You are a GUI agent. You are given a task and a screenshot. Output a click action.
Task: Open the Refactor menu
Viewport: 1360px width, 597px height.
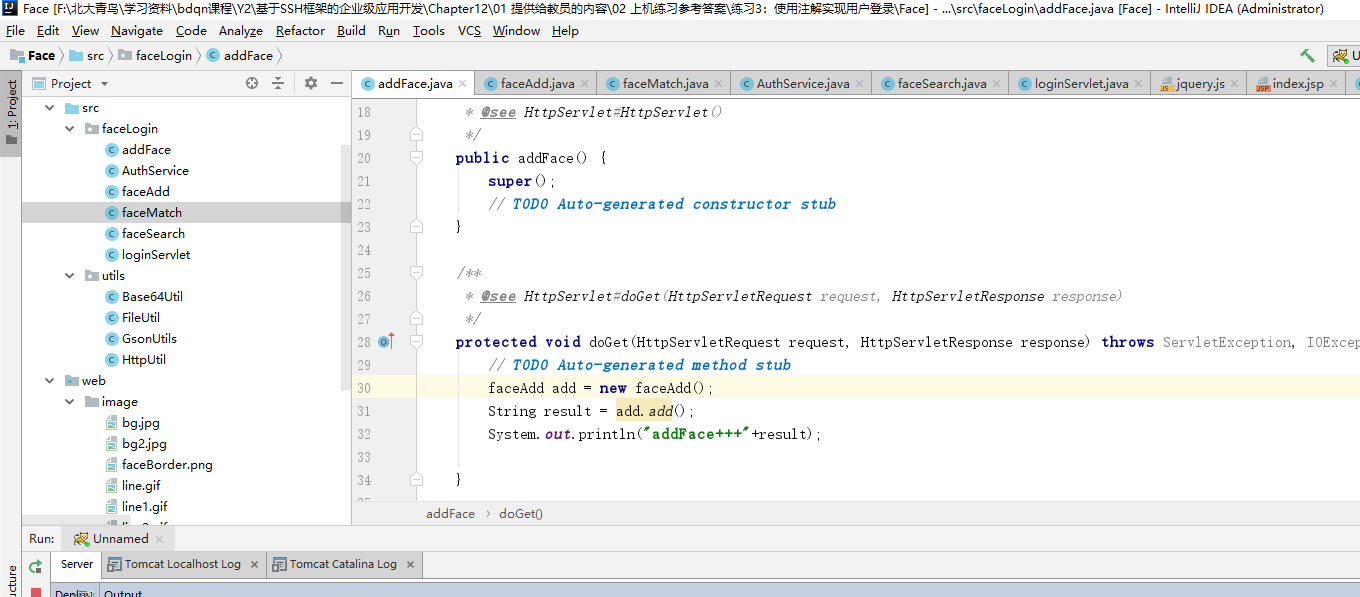[x=300, y=31]
